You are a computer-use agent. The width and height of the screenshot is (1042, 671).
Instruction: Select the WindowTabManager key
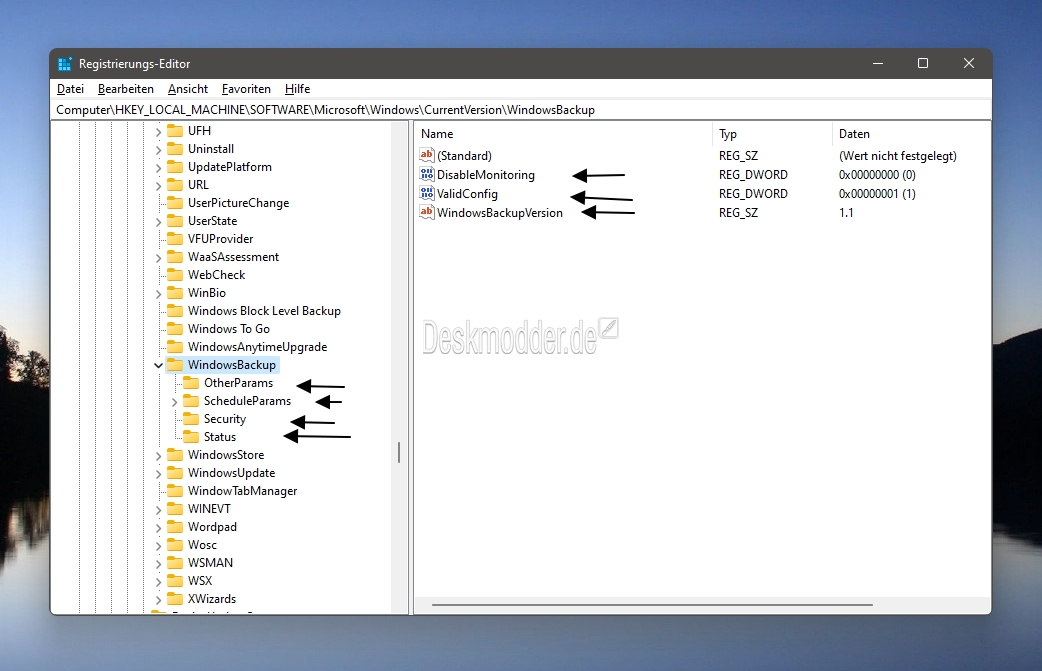(243, 490)
